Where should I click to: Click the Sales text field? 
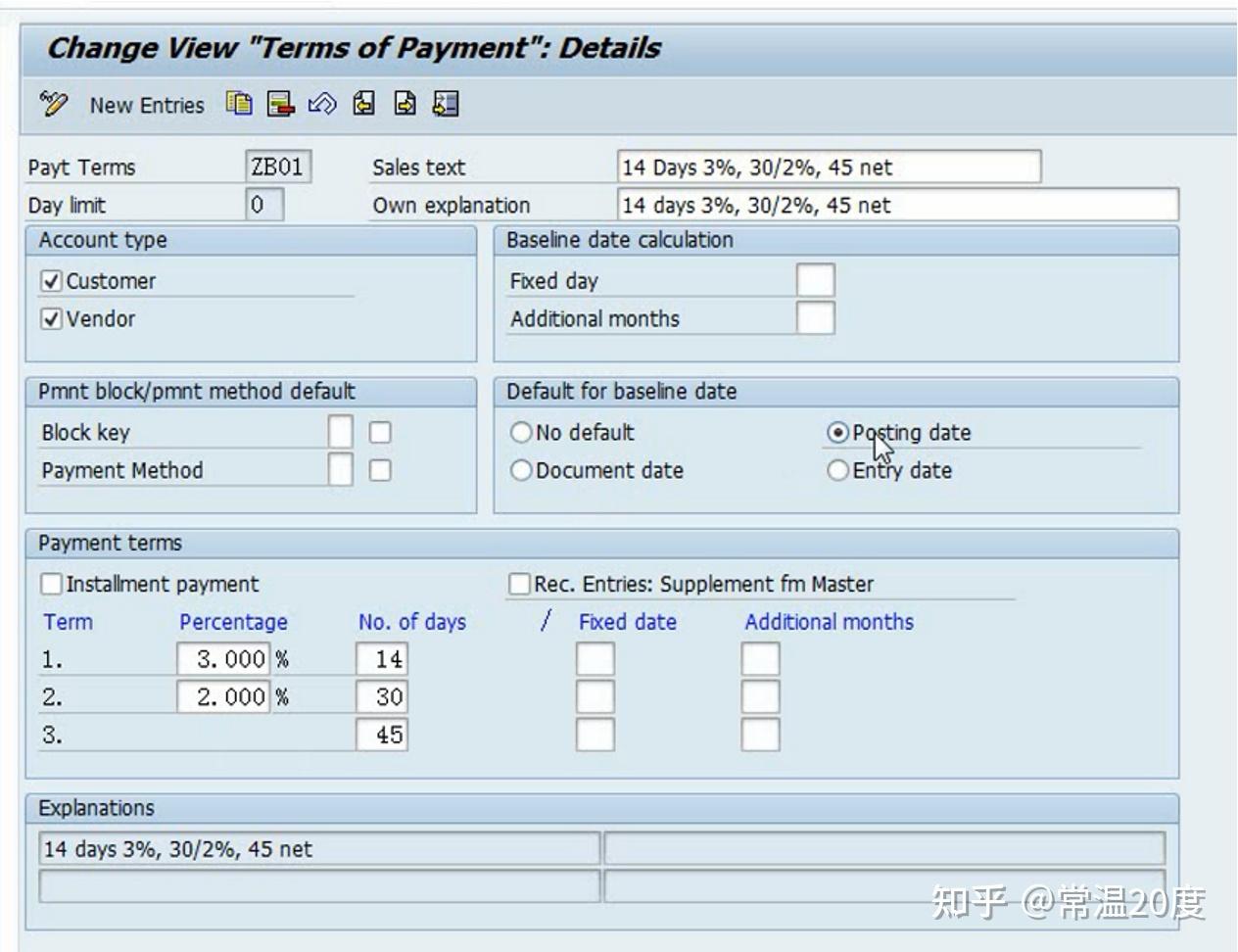[x=828, y=167]
